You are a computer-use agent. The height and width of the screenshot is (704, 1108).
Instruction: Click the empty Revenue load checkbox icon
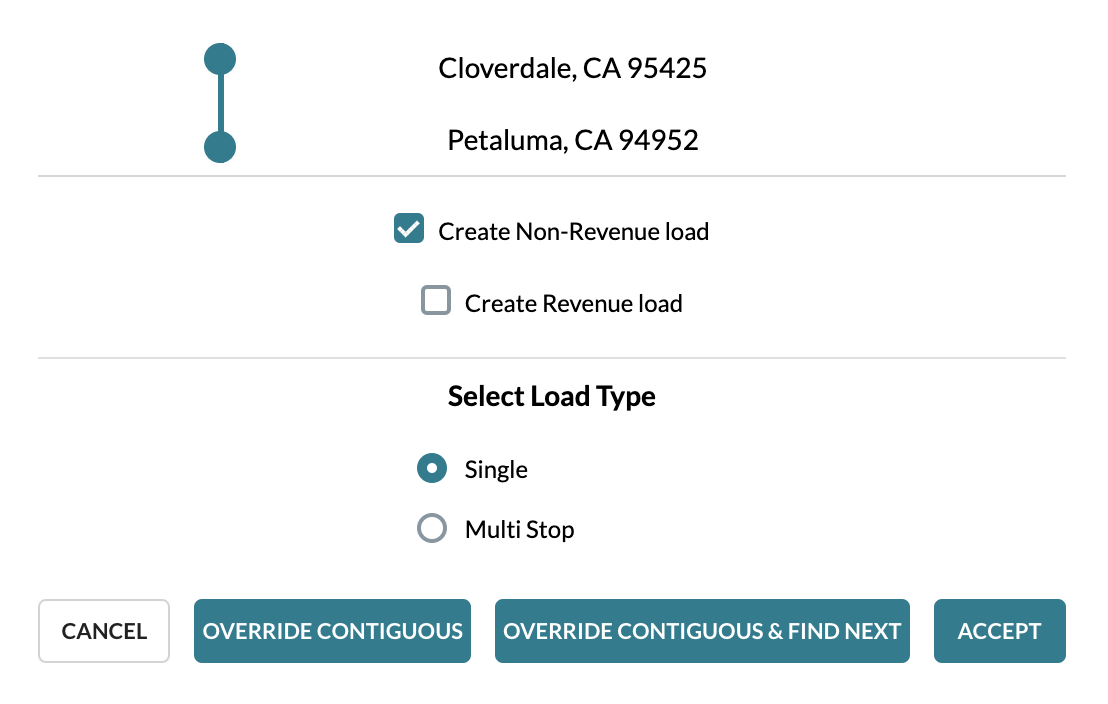click(x=435, y=300)
